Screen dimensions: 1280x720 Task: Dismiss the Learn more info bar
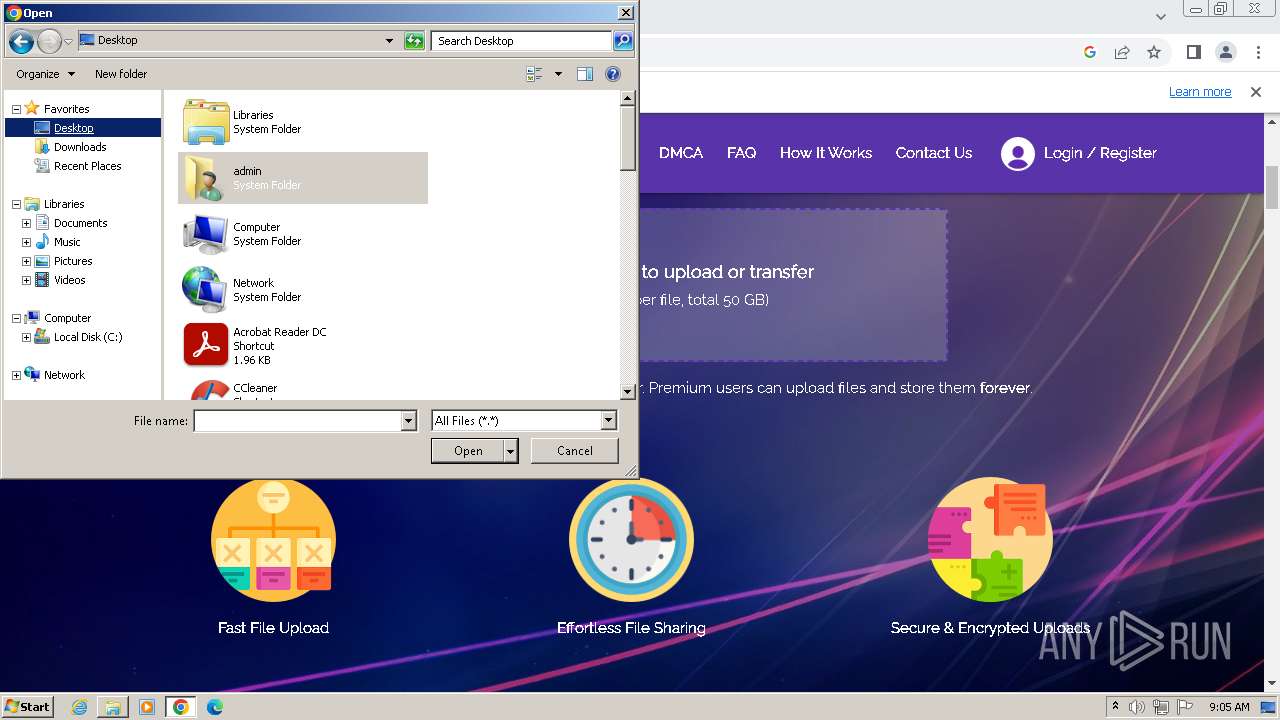1256,92
